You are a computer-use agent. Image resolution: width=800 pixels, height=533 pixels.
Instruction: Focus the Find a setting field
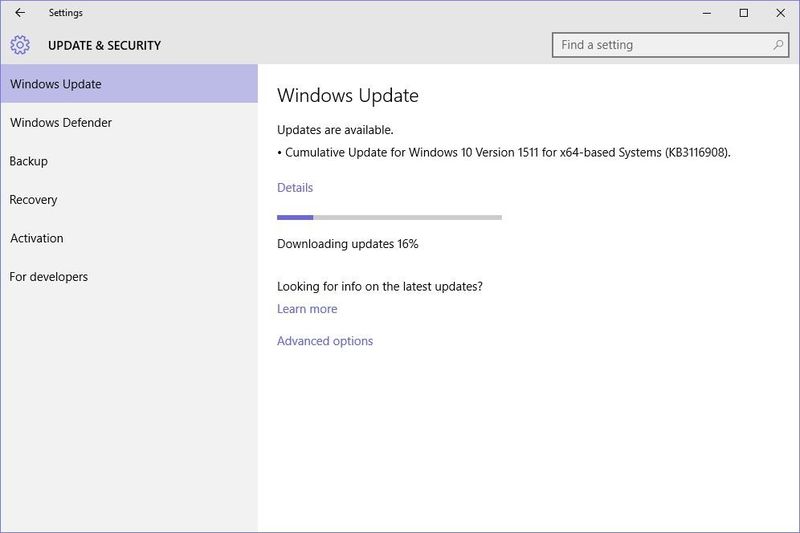(670, 45)
